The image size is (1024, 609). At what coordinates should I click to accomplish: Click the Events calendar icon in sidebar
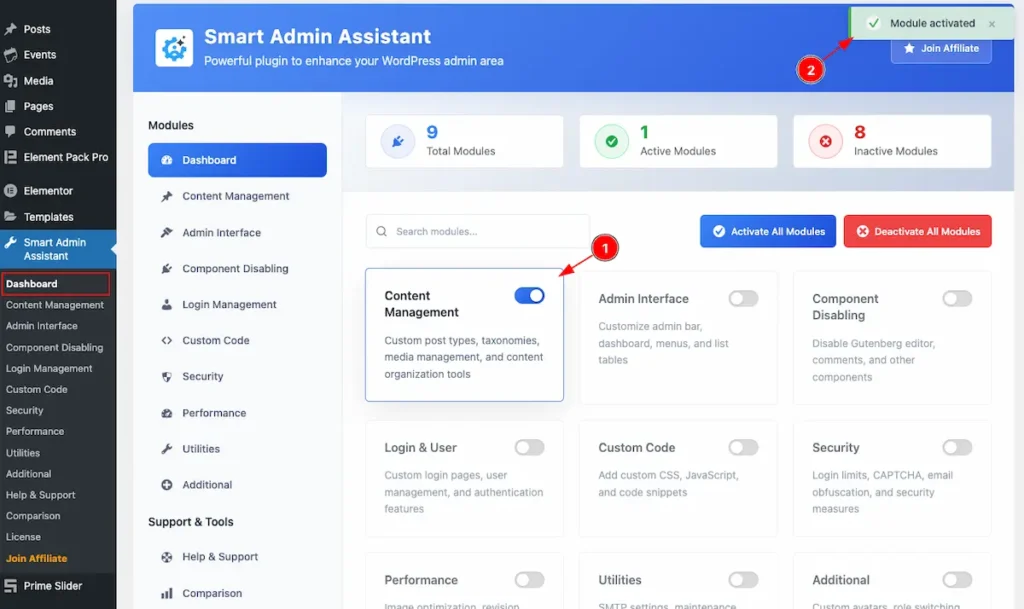click(x=10, y=55)
